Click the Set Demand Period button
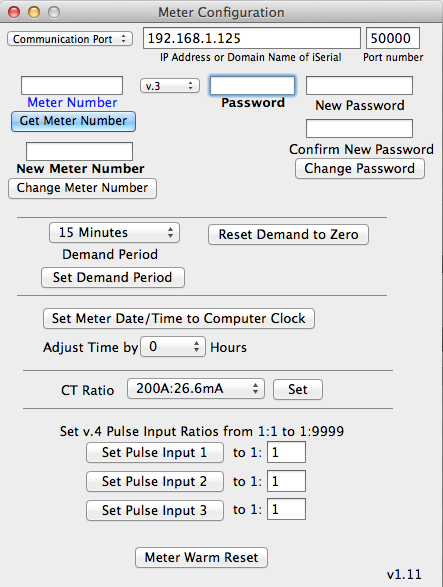 point(113,277)
